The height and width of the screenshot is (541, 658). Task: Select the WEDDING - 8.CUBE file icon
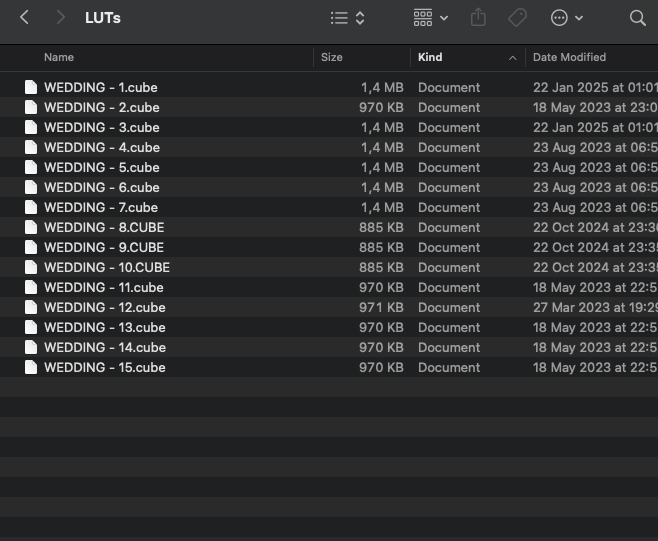pos(31,227)
